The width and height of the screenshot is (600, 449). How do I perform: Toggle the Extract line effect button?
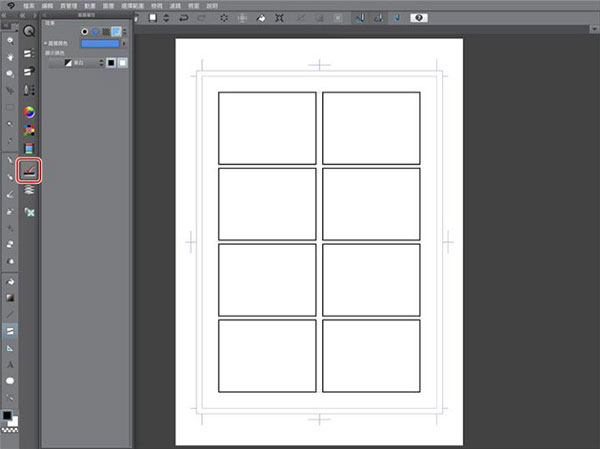[x=95, y=32]
